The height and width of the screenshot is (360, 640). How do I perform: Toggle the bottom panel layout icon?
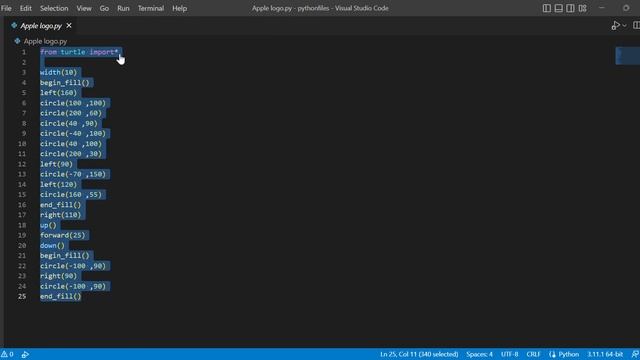point(558,8)
